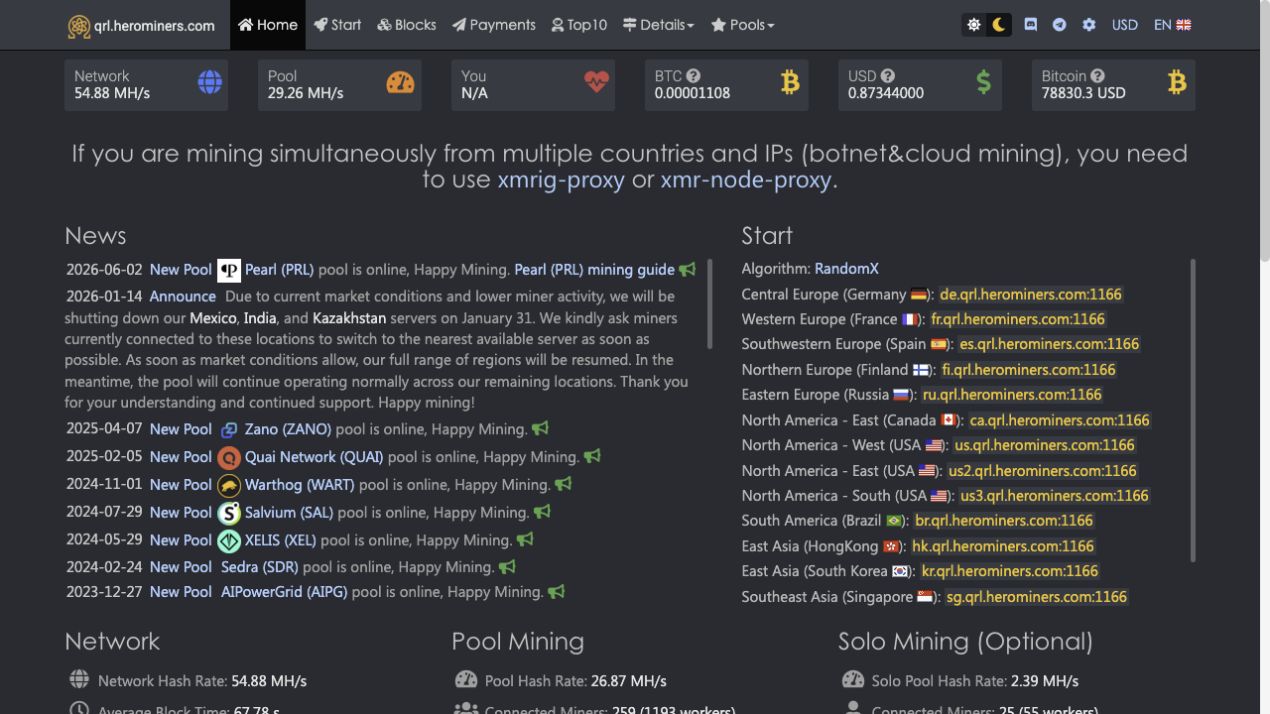Click megaphone icon on Zano news row
Viewport: 1270px width, 714px height.
tap(540, 429)
